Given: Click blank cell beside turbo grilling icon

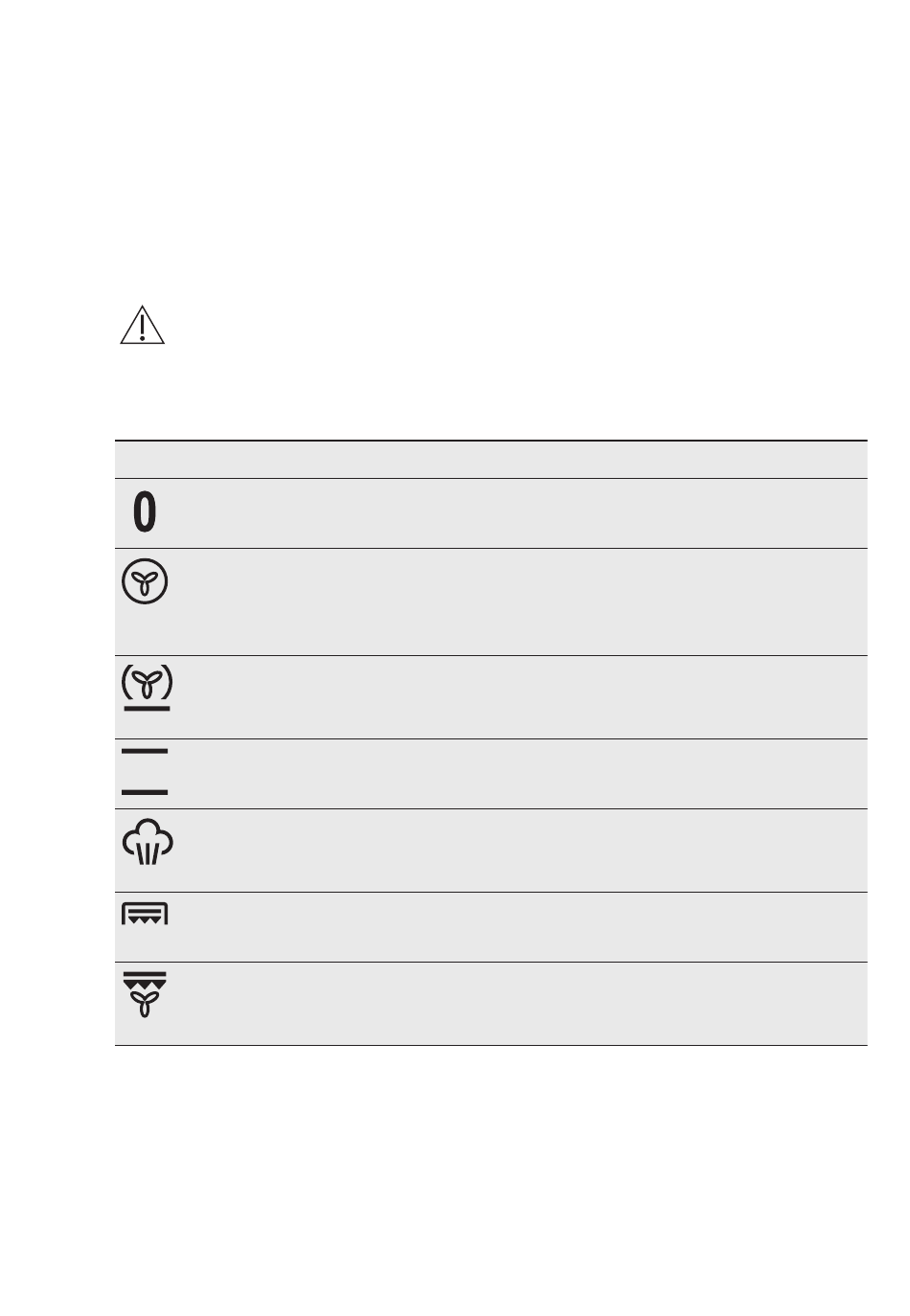Looking at the screenshot, I should 517,1003.
